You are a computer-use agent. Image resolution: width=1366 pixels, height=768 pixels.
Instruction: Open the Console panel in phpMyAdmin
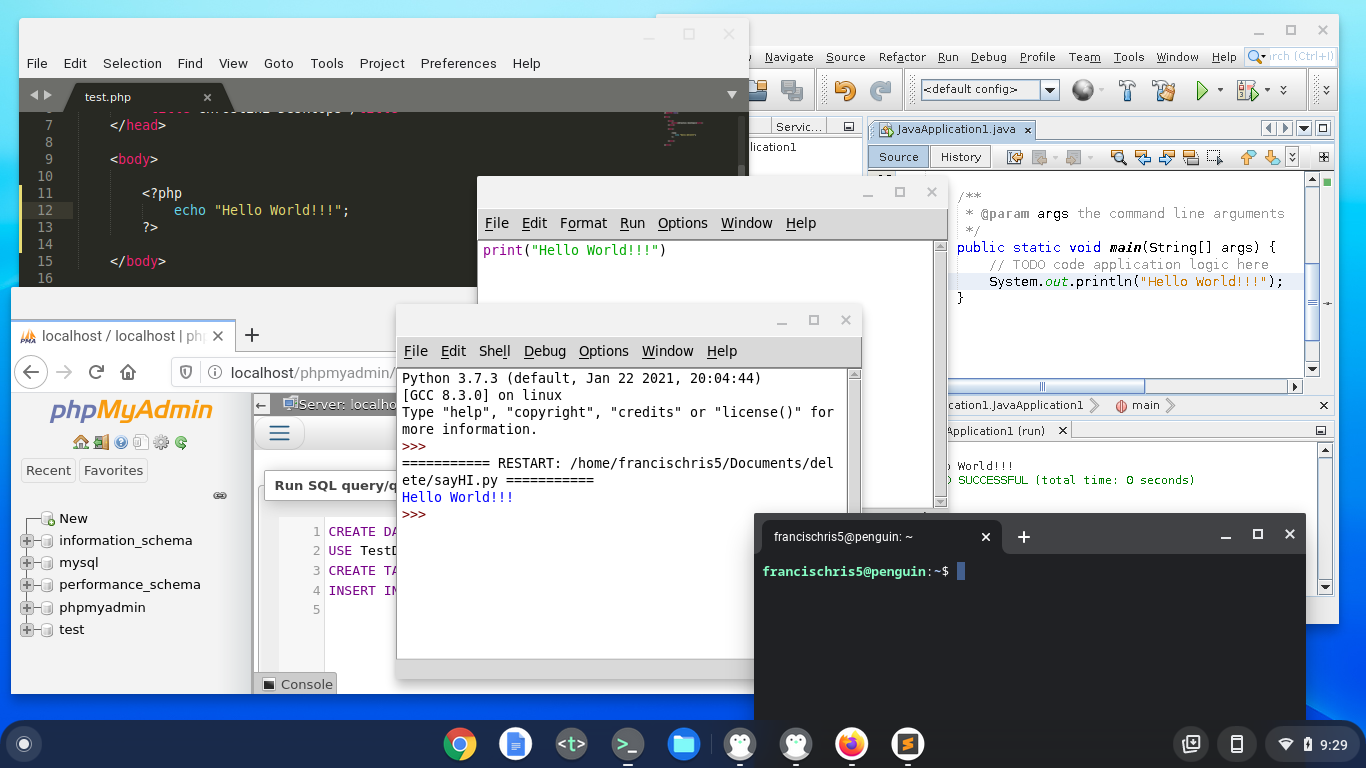(x=297, y=684)
